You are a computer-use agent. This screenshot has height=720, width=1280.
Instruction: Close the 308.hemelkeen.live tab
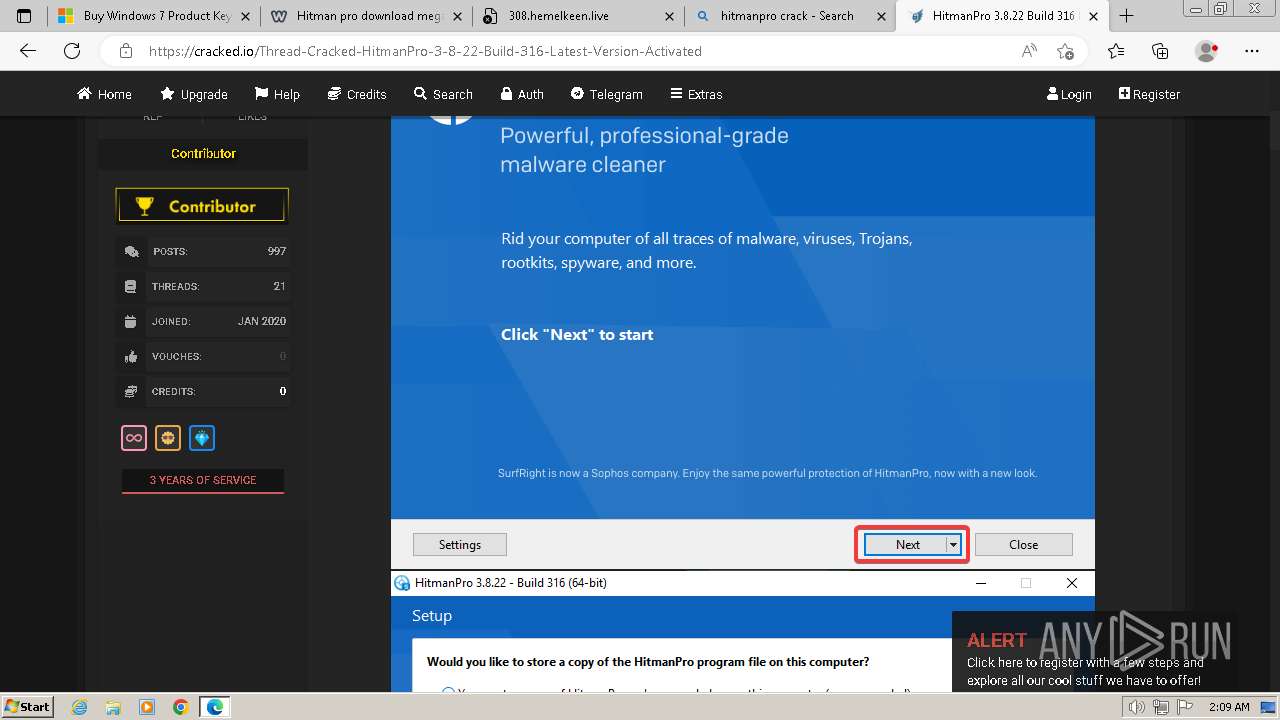pos(670,16)
